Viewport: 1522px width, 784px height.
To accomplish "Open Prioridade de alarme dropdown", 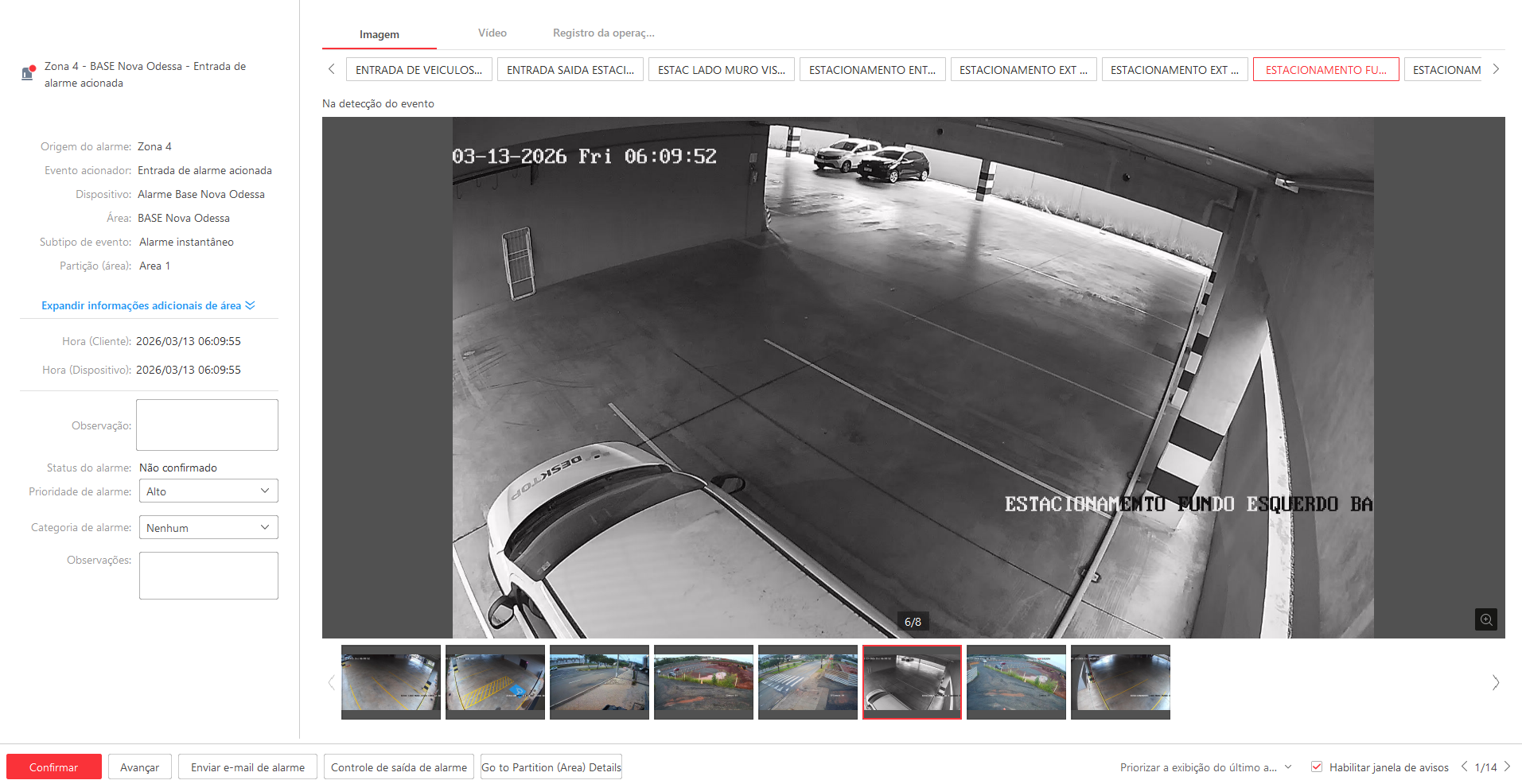I will tap(208, 491).
